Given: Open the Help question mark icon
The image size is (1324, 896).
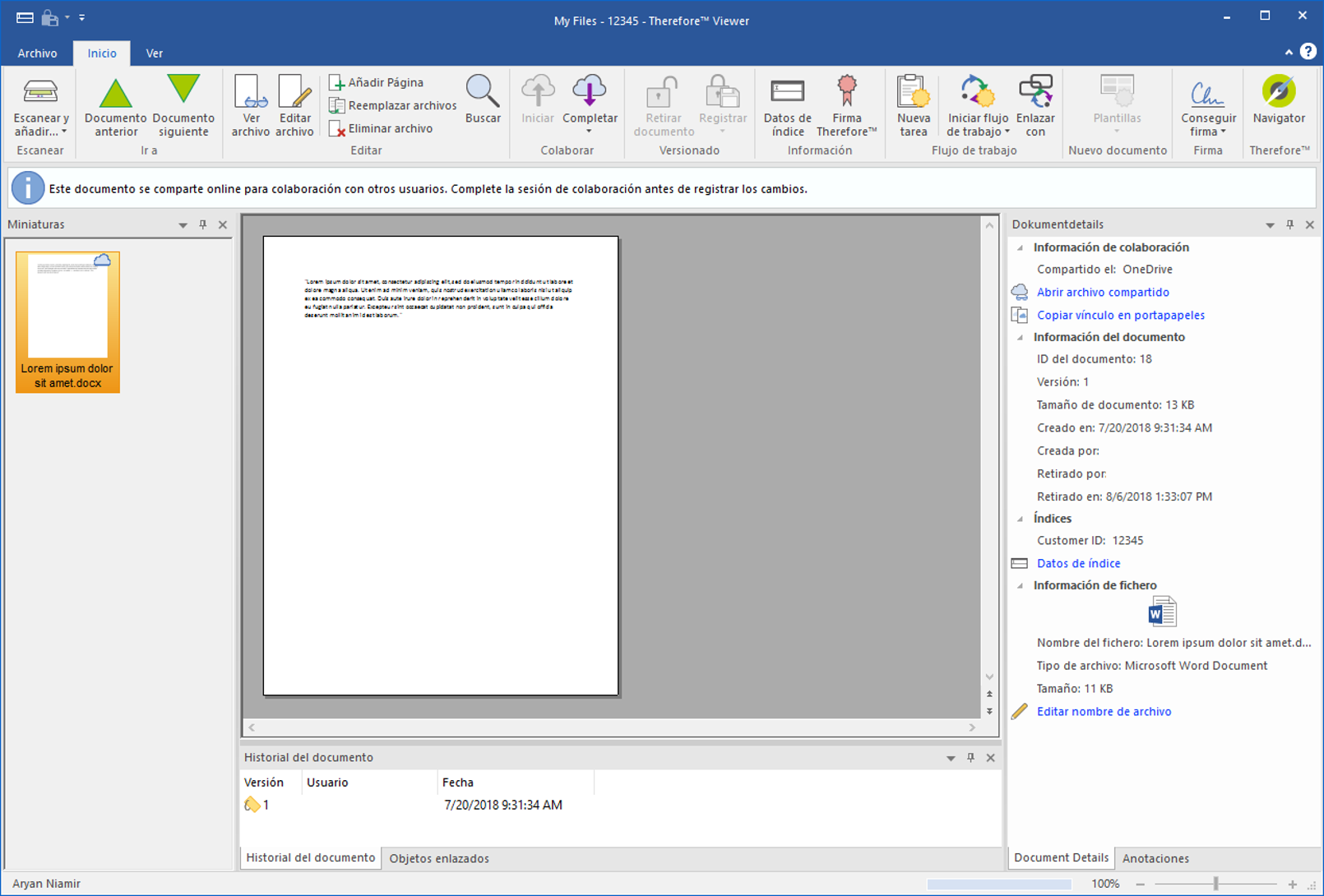Looking at the screenshot, I should tap(1308, 52).
